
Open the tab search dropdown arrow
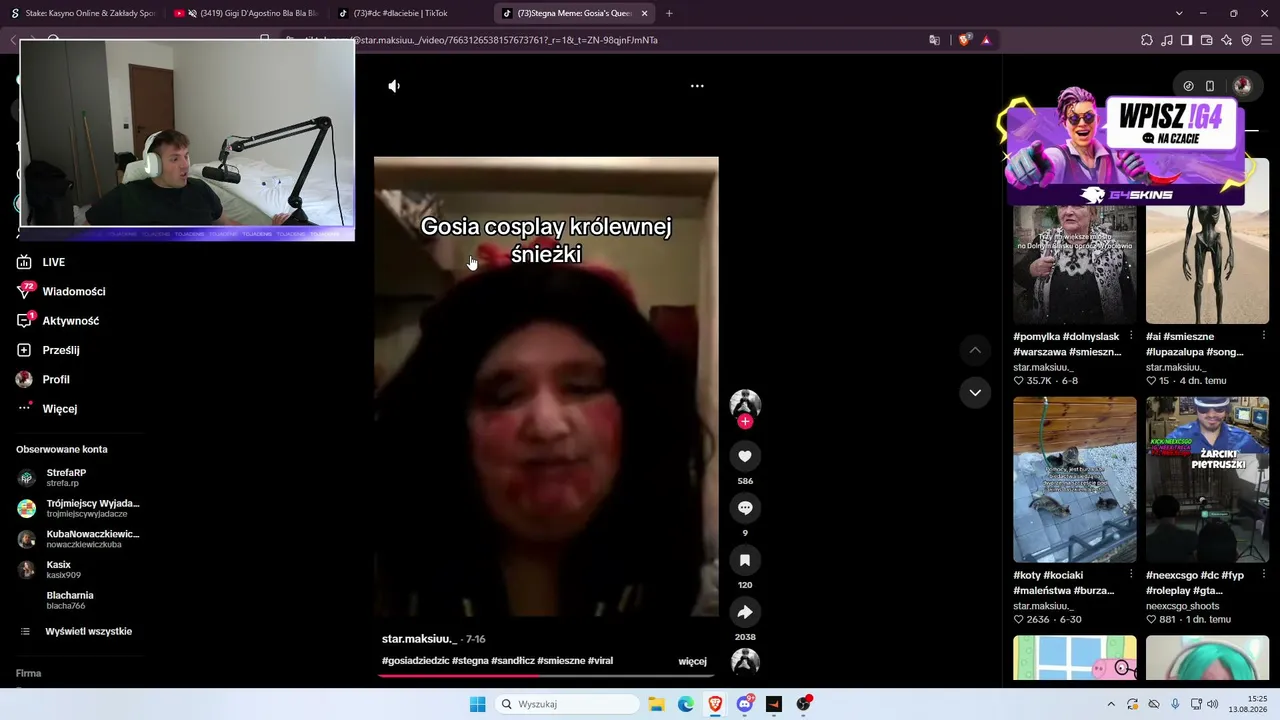pos(1179,14)
